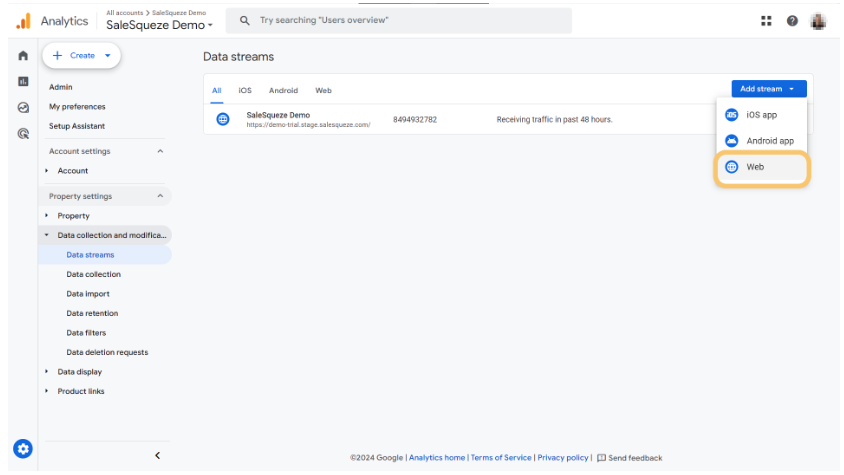Image resolution: width=844 pixels, height=475 pixels.
Task: Click globe icon in SaleSqueze Demo row
Action: coord(223,119)
